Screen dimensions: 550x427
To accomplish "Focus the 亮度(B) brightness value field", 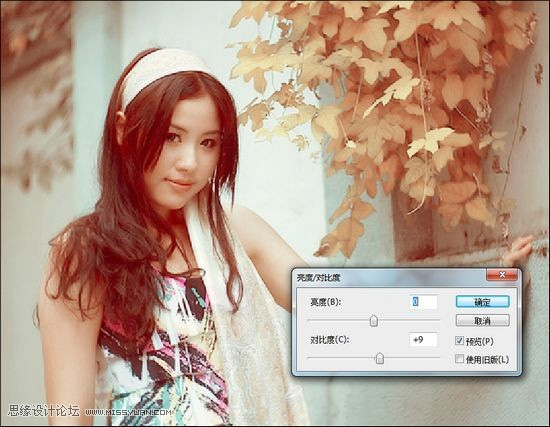I will pos(423,302).
